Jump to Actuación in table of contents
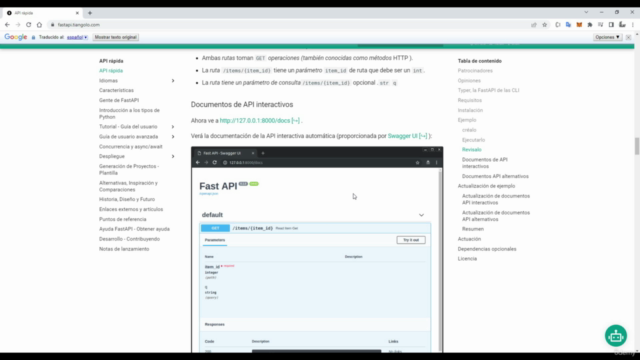 coord(469,239)
